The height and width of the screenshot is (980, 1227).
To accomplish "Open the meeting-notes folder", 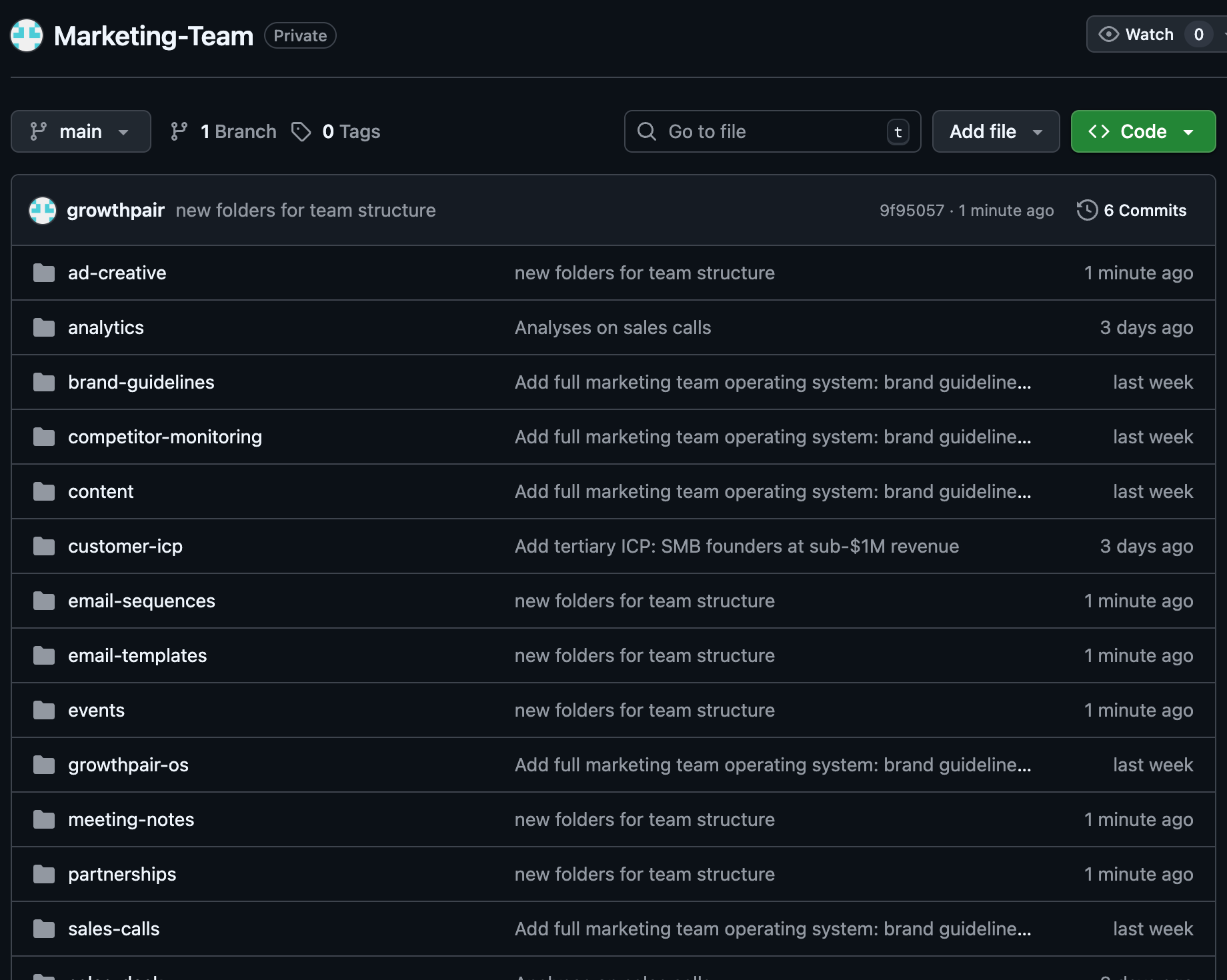I will [x=131, y=819].
